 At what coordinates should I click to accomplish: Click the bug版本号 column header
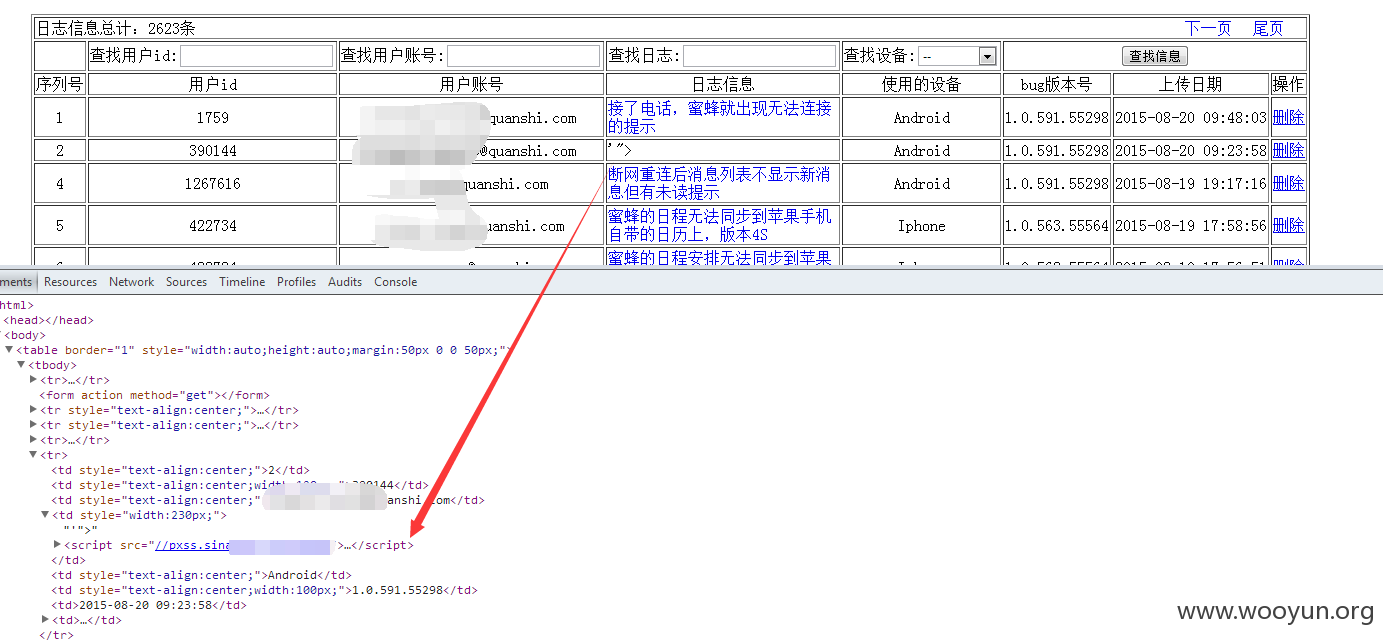(x=1057, y=85)
